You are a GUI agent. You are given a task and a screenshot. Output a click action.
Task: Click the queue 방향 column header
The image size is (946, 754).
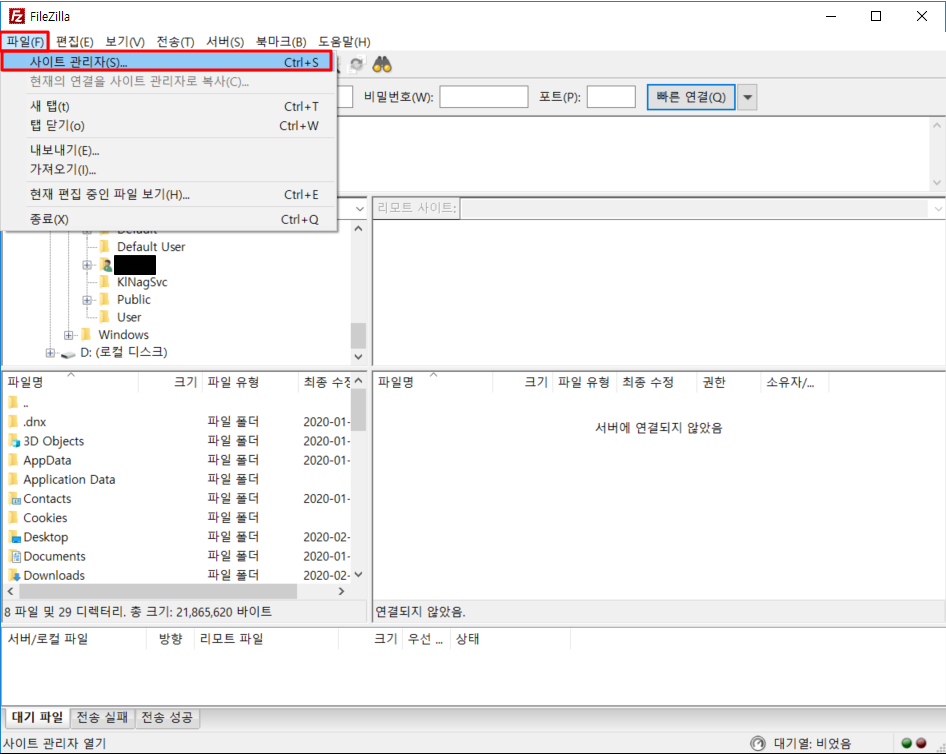click(x=170, y=639)
